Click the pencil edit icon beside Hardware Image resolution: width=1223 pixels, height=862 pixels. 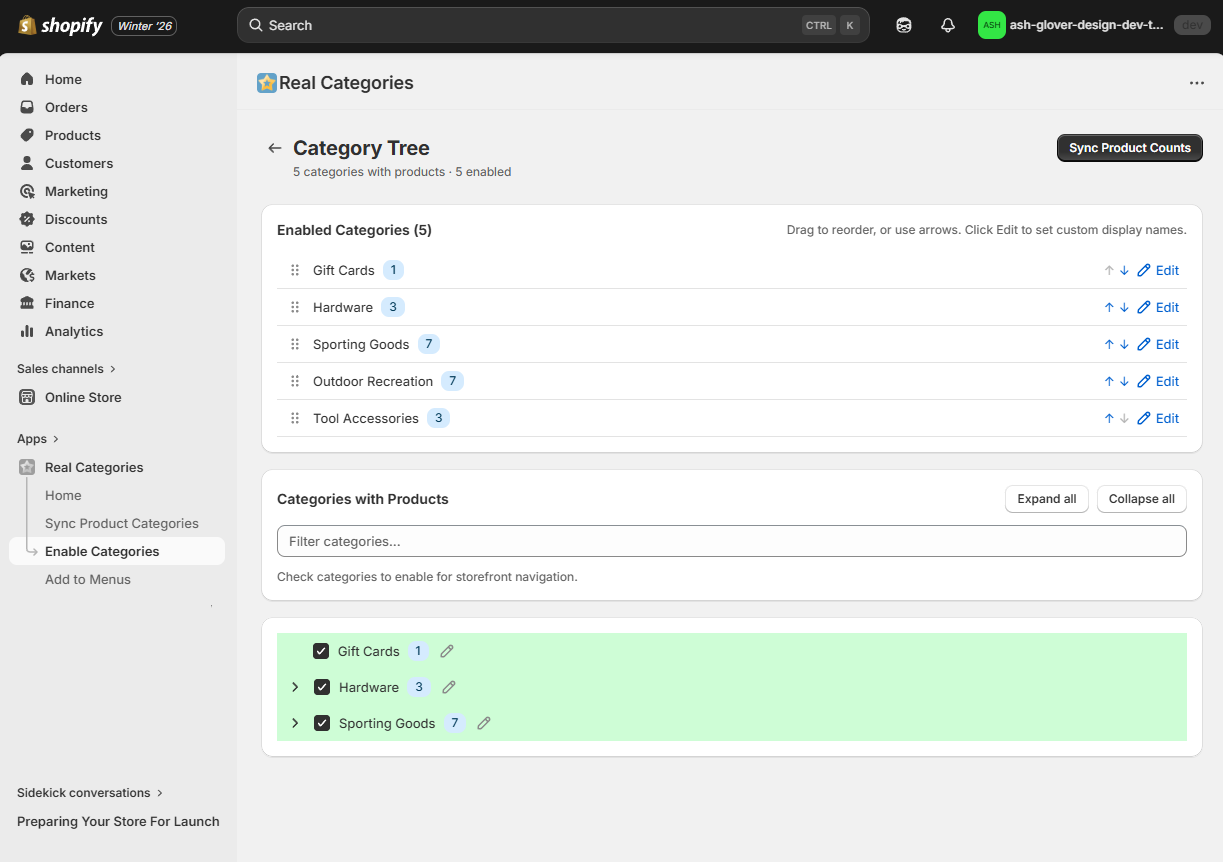448,687
